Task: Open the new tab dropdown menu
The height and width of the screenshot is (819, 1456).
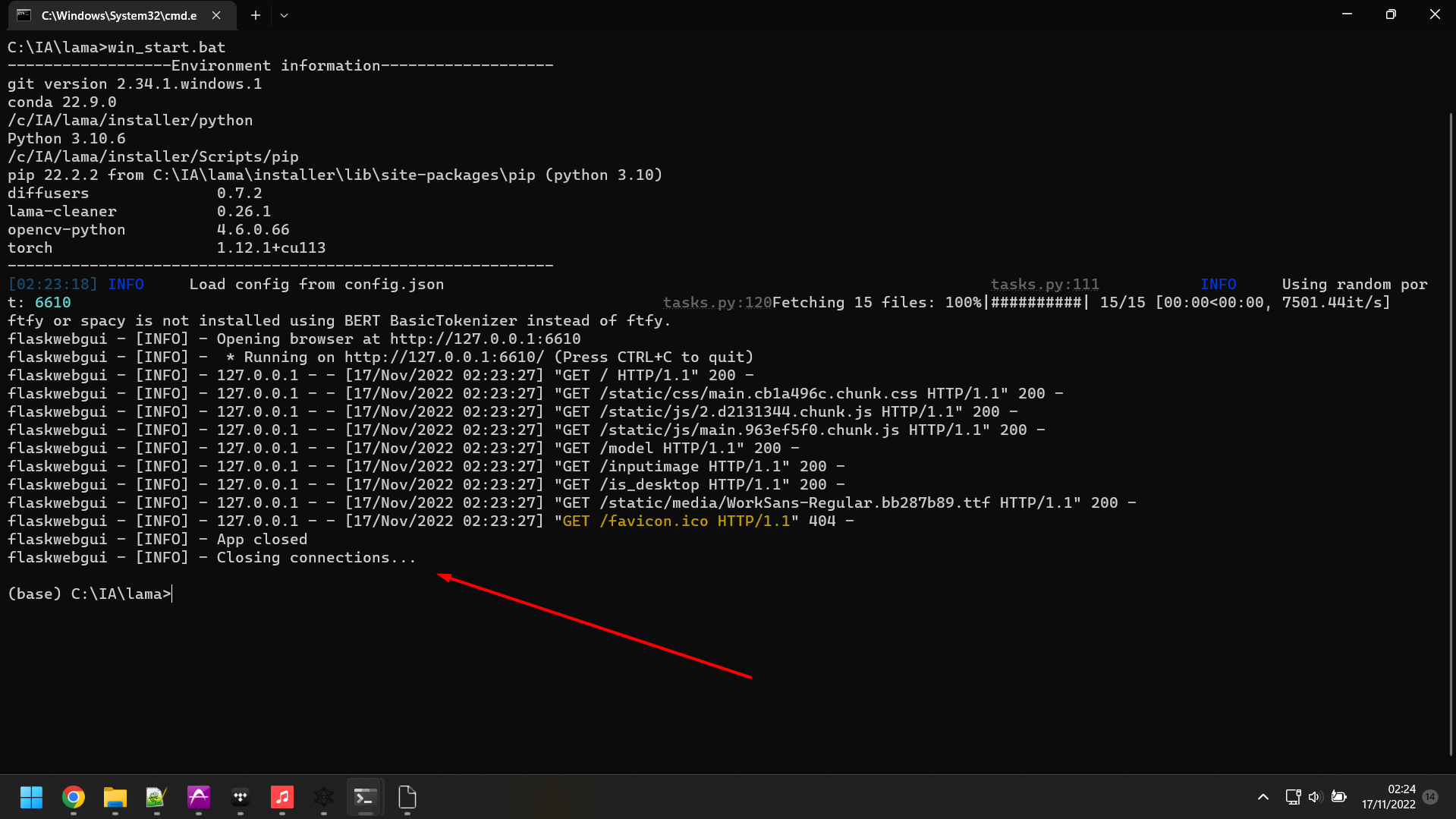Action: [x=284, y=15]
